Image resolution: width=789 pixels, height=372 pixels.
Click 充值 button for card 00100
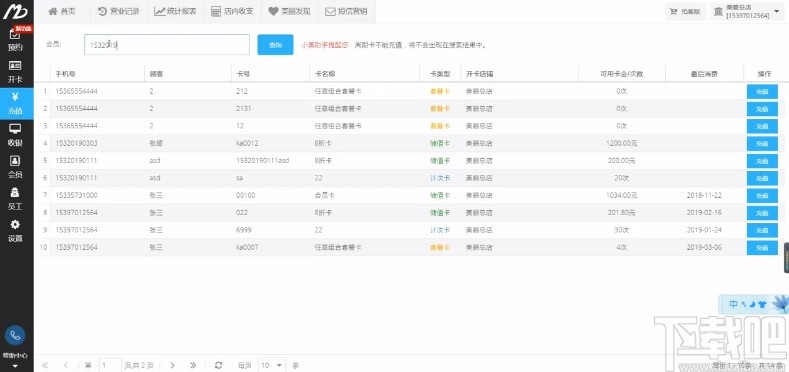[x=762, y=196]
